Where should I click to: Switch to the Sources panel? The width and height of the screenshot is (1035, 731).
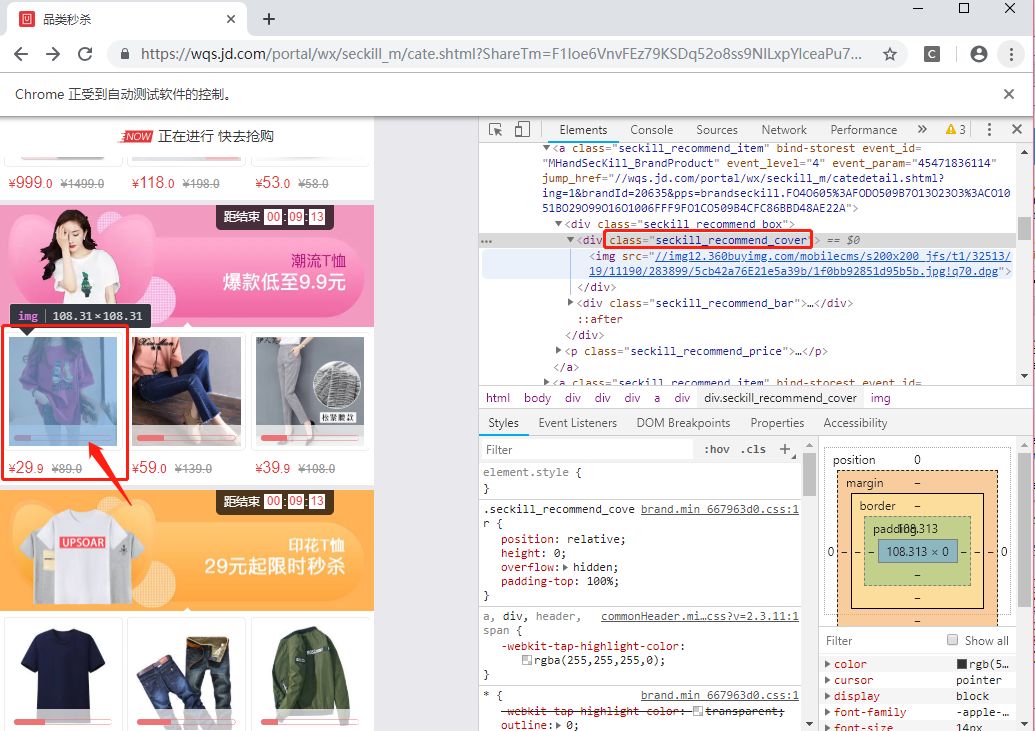tap(717, 130)
